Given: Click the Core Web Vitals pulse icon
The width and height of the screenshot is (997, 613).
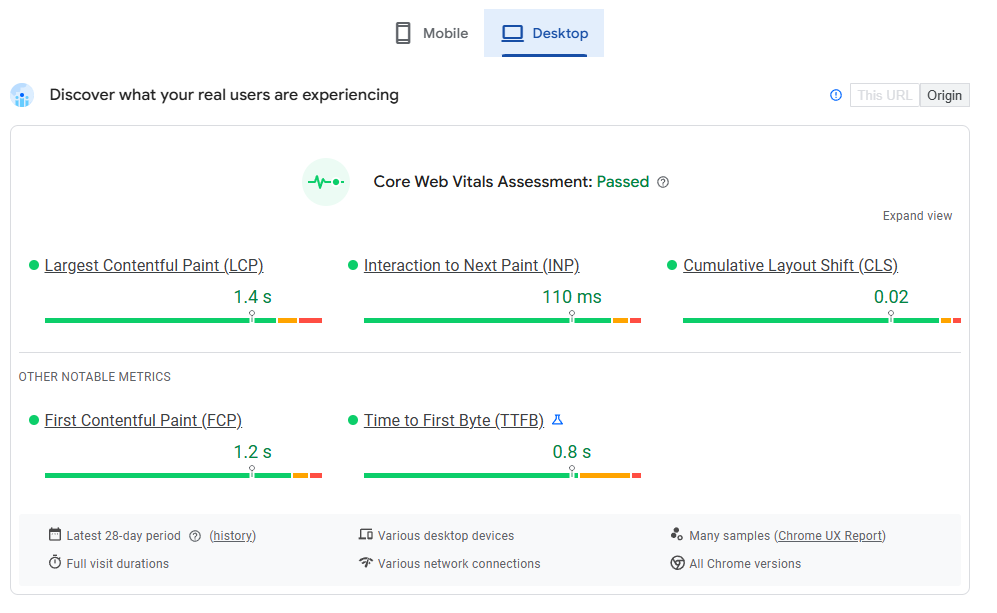Looking at the screenshot, I should pos(326,182).
